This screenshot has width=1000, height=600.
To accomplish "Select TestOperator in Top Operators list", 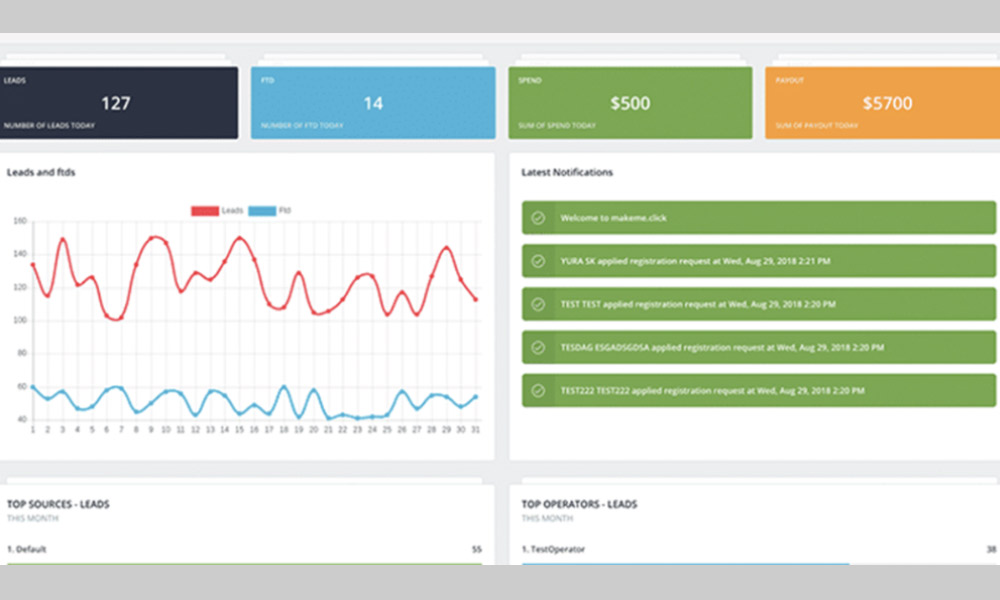I will coord(553,549).
